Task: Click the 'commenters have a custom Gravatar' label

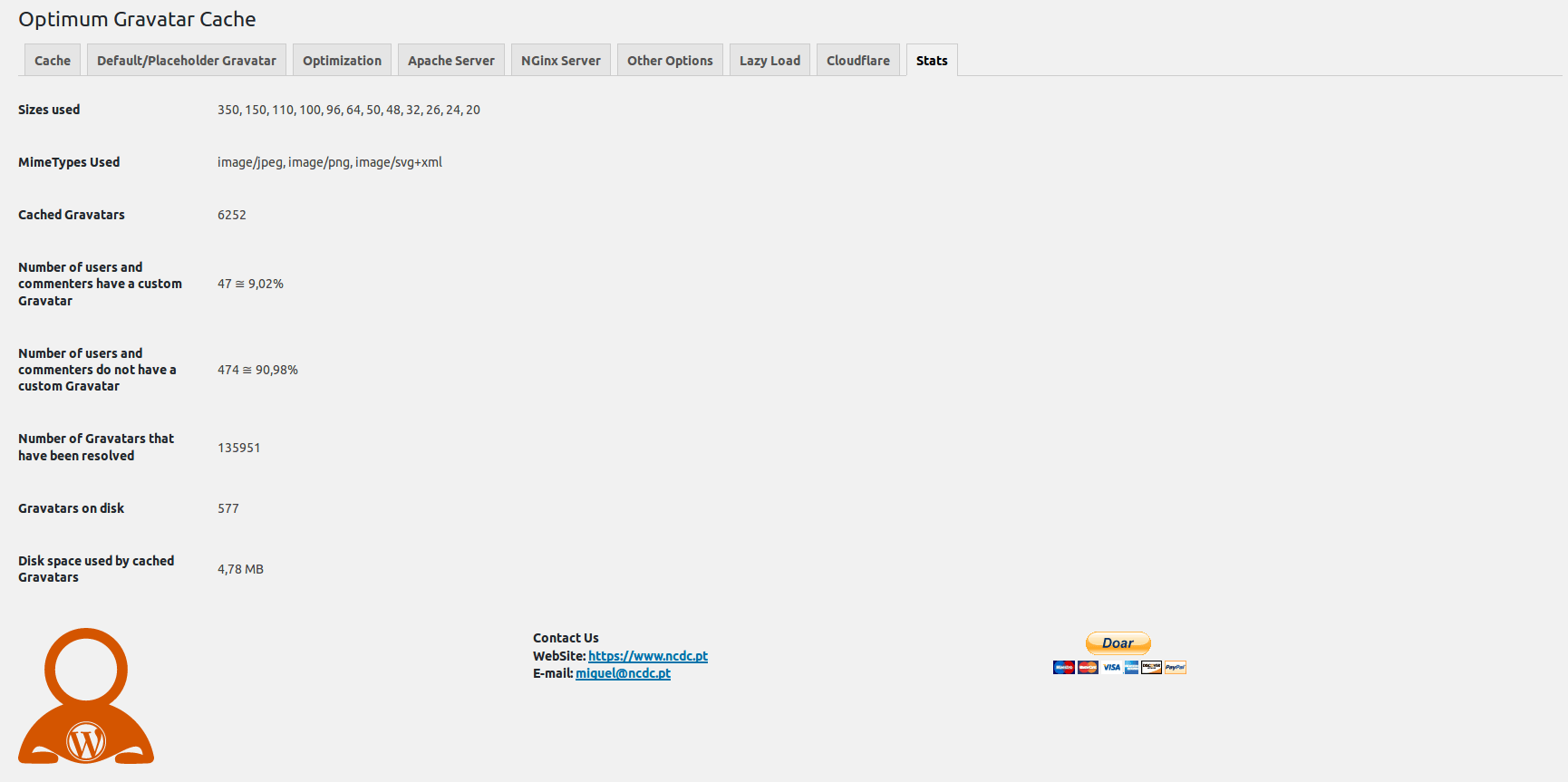Action: coord(100,284)
